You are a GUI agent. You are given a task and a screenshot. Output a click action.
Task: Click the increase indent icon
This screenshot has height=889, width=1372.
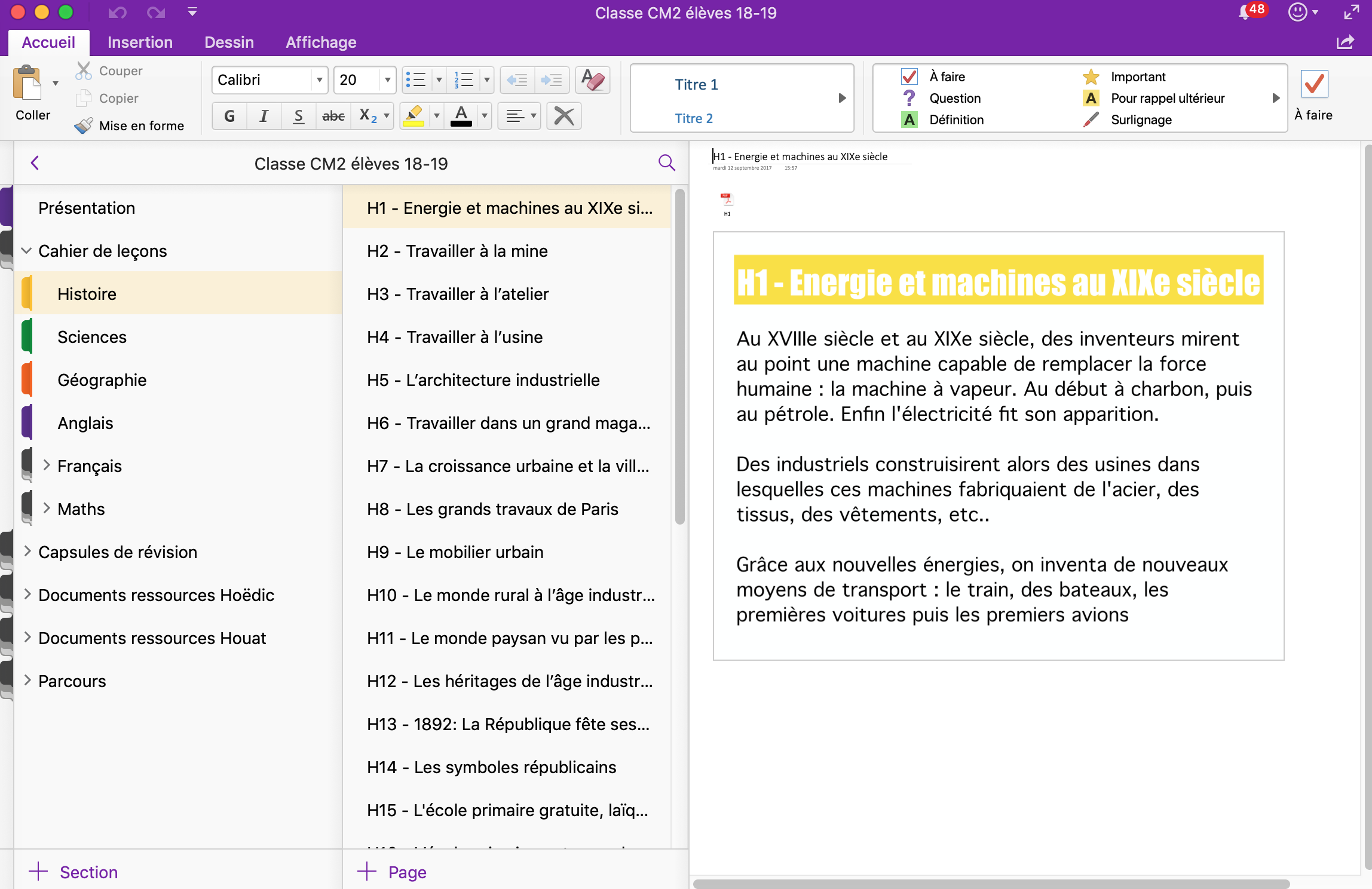tap(551, 80)
